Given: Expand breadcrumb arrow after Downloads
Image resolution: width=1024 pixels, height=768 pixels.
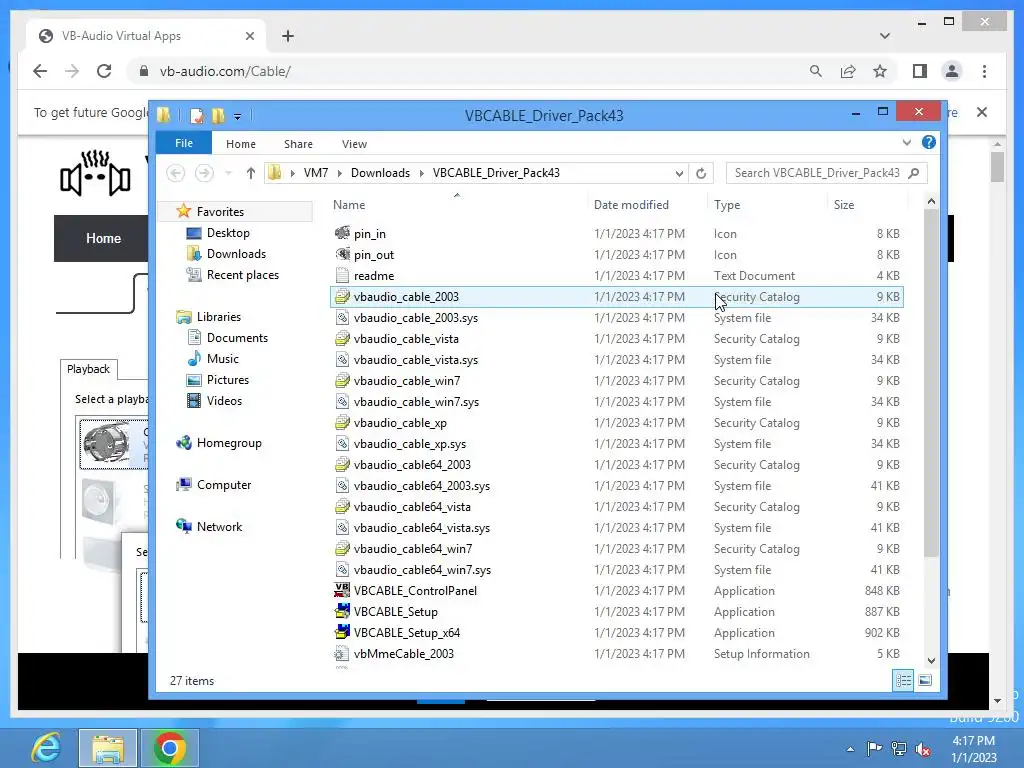Looking at the screenshot, I should (421, 173).
